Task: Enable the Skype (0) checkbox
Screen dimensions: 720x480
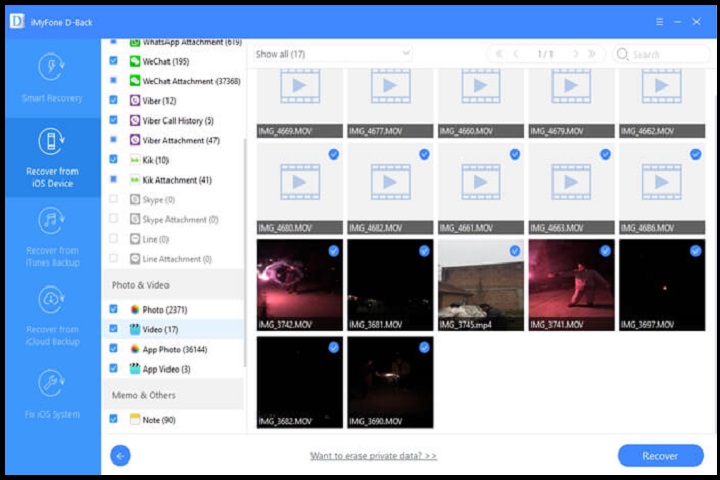Action: [x=113, y=200]
